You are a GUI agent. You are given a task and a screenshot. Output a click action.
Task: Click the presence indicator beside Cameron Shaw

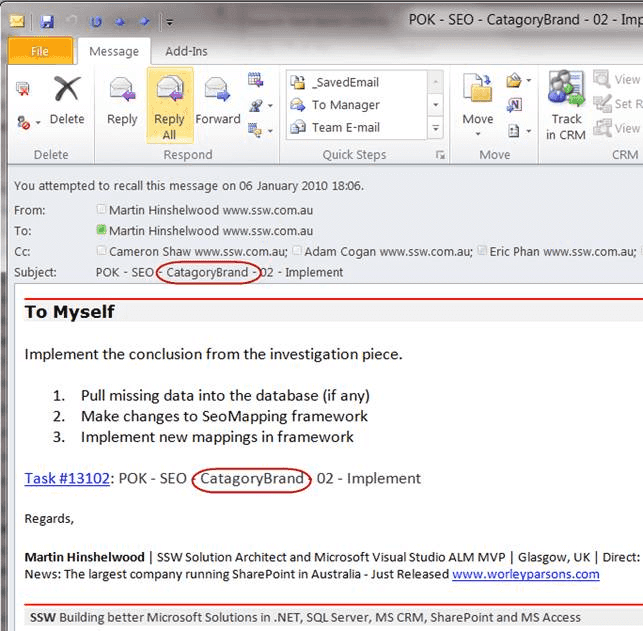[101, 252]
